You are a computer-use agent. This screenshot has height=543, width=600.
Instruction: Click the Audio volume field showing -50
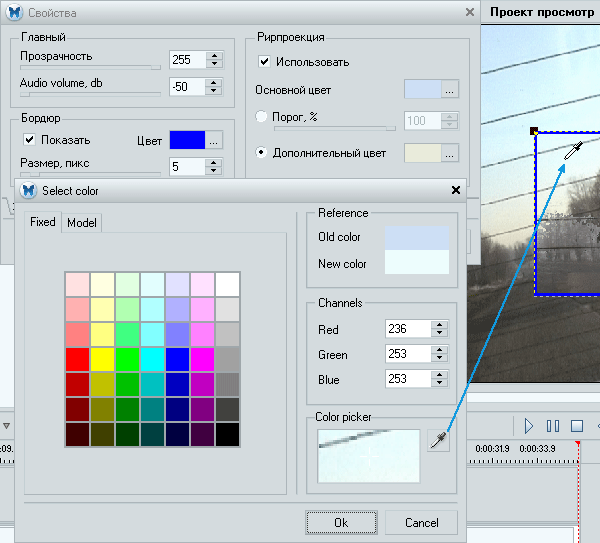(188, 86)
